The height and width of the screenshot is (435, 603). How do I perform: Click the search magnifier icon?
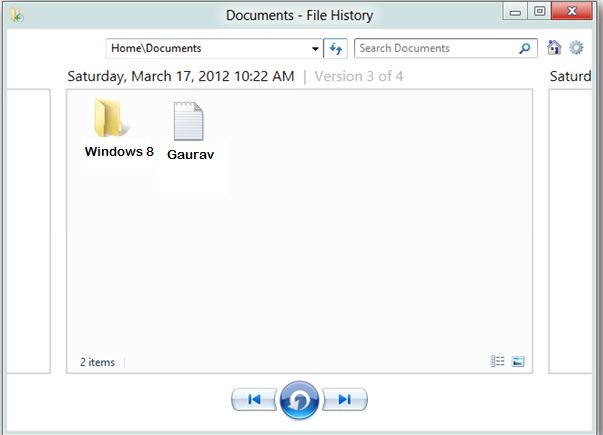pyautogui.click(x=525, y=48)
